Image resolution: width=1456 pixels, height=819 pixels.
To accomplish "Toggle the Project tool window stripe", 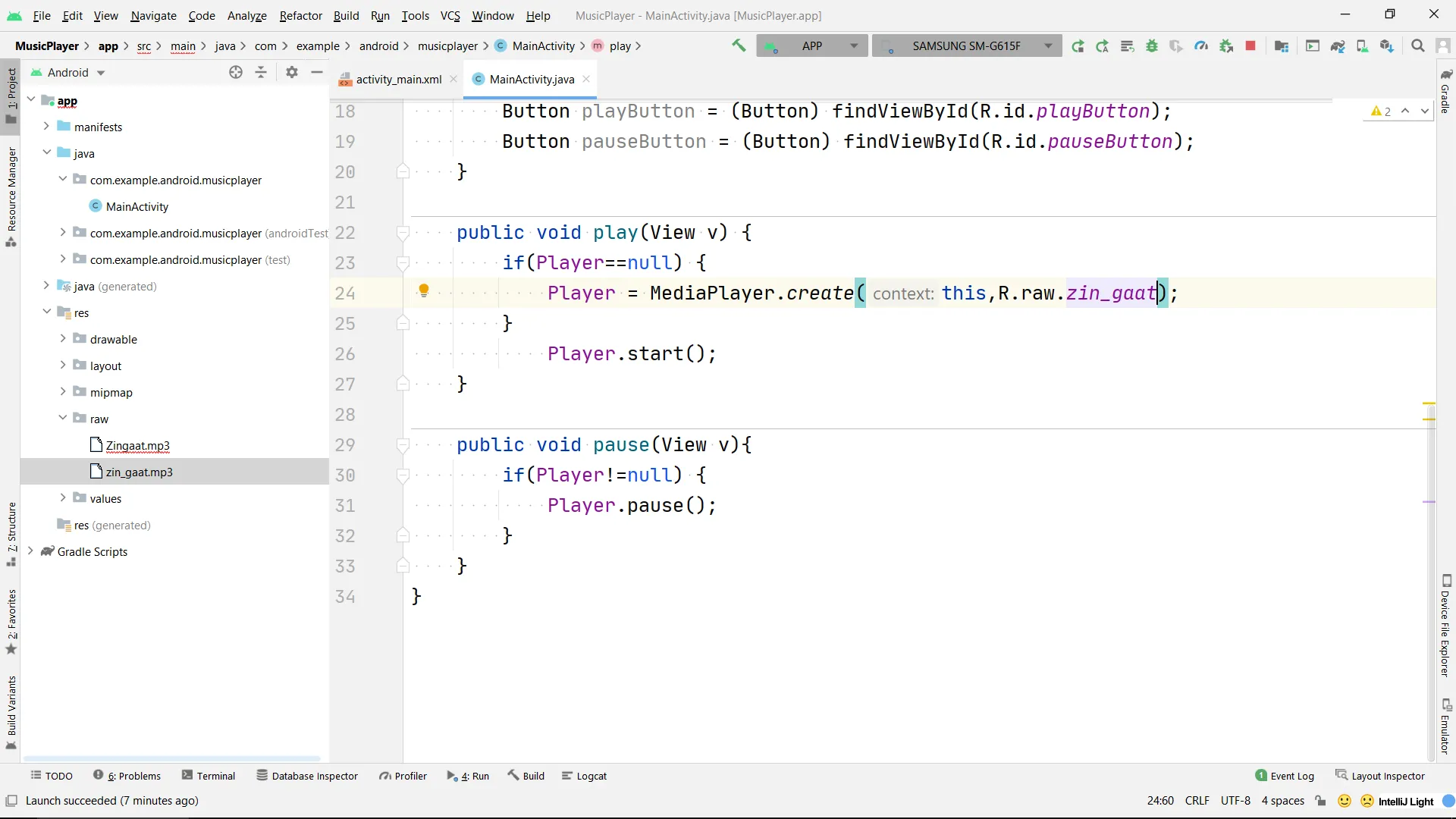I will click(11, 95).
